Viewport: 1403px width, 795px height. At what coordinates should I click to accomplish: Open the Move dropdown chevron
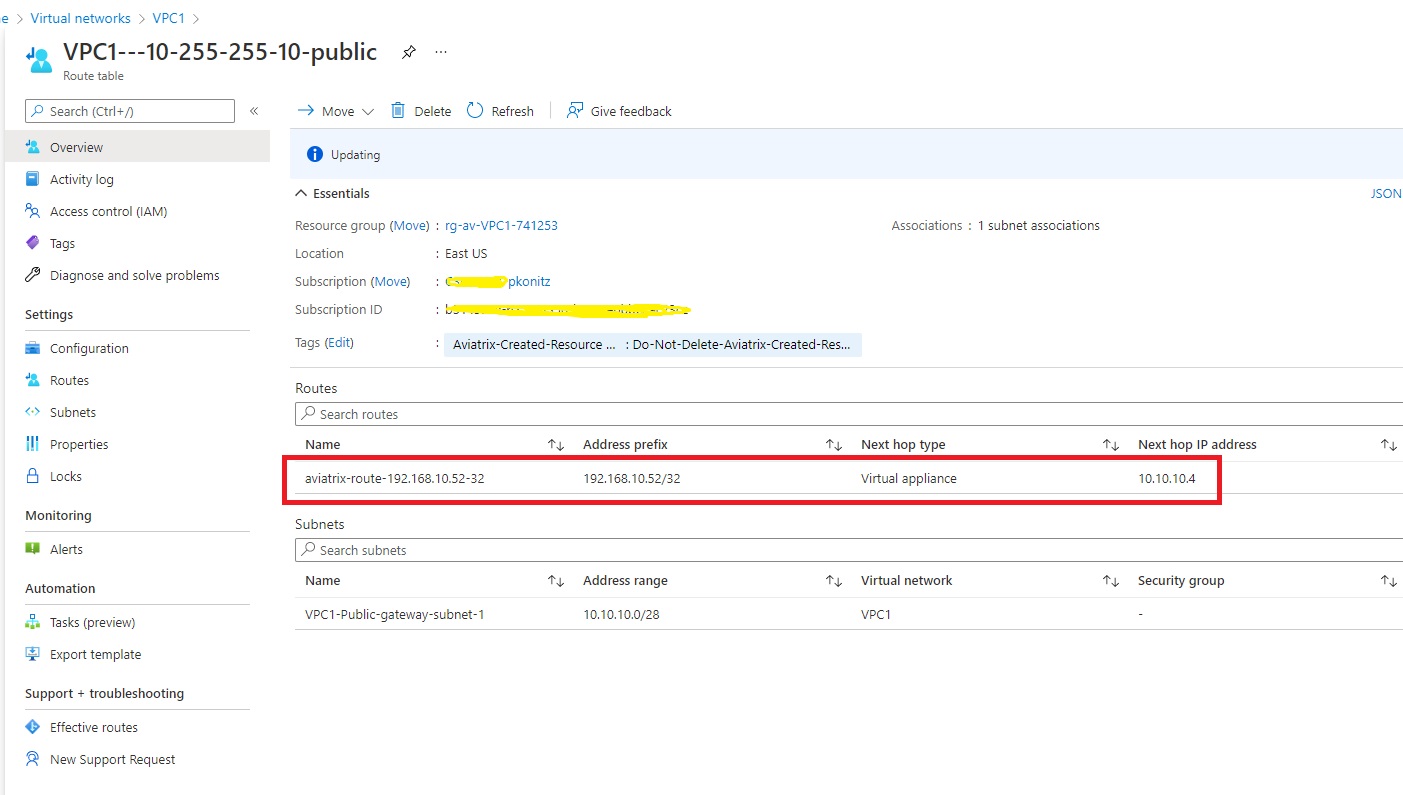(x=367, y=112)
